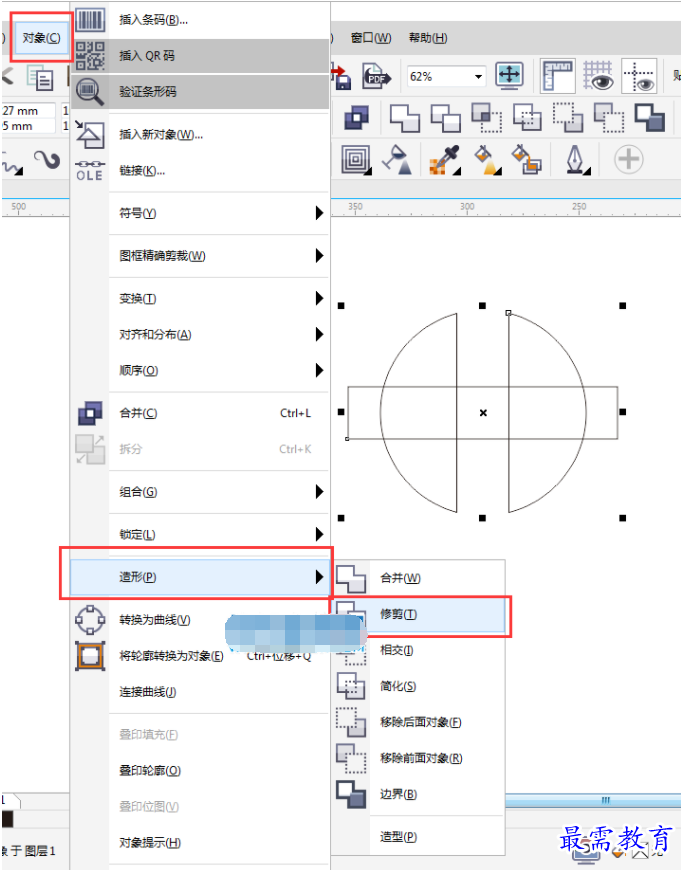Select 合并(W) in shaping submenu
This screenshot has width=681, height=870.
(x=418, y=578)
